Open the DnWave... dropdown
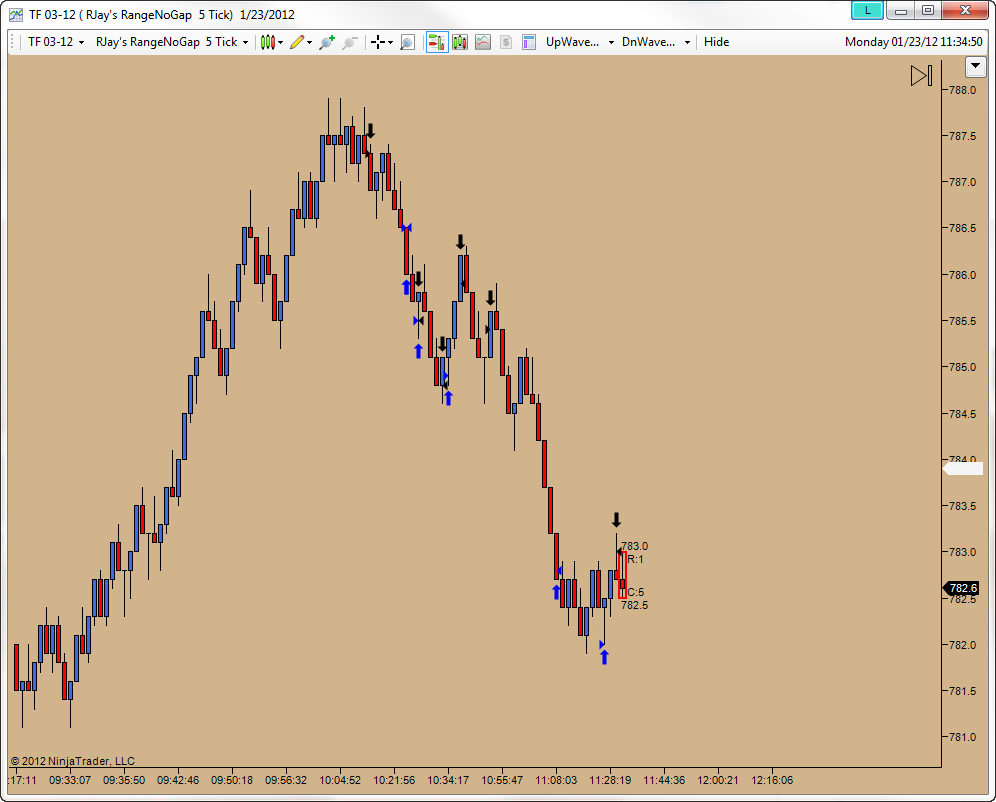 pyautogui.click(x=656, y=43)
